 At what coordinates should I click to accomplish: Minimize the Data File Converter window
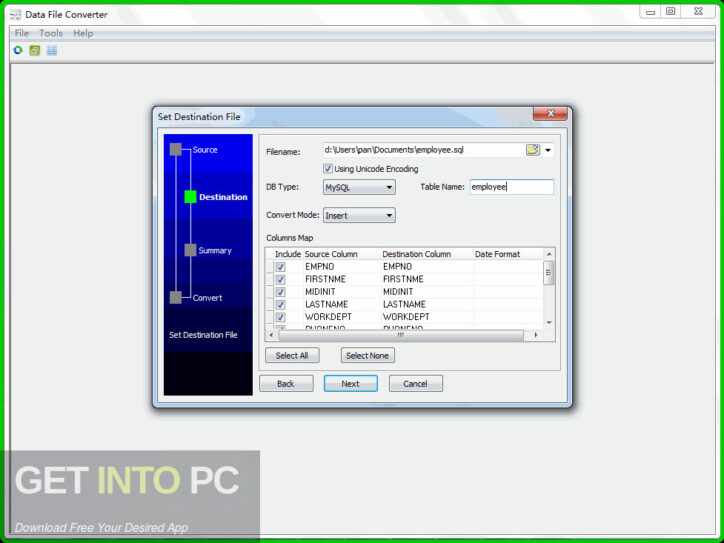[x=650, y=12]
